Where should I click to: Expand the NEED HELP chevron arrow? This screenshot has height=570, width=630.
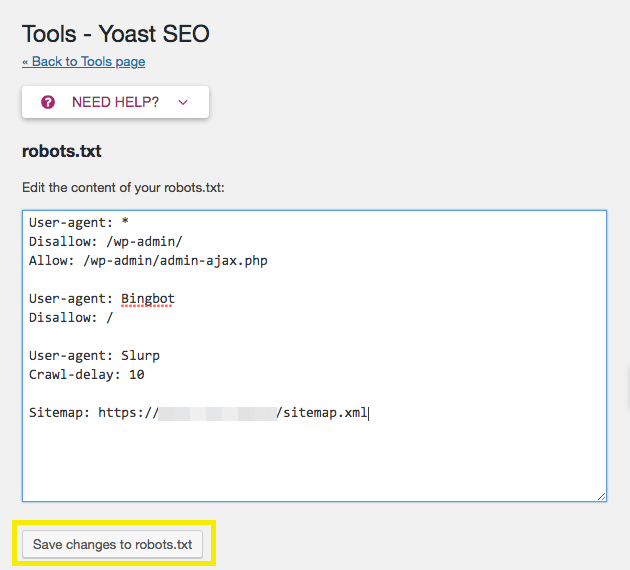[182, 102]
